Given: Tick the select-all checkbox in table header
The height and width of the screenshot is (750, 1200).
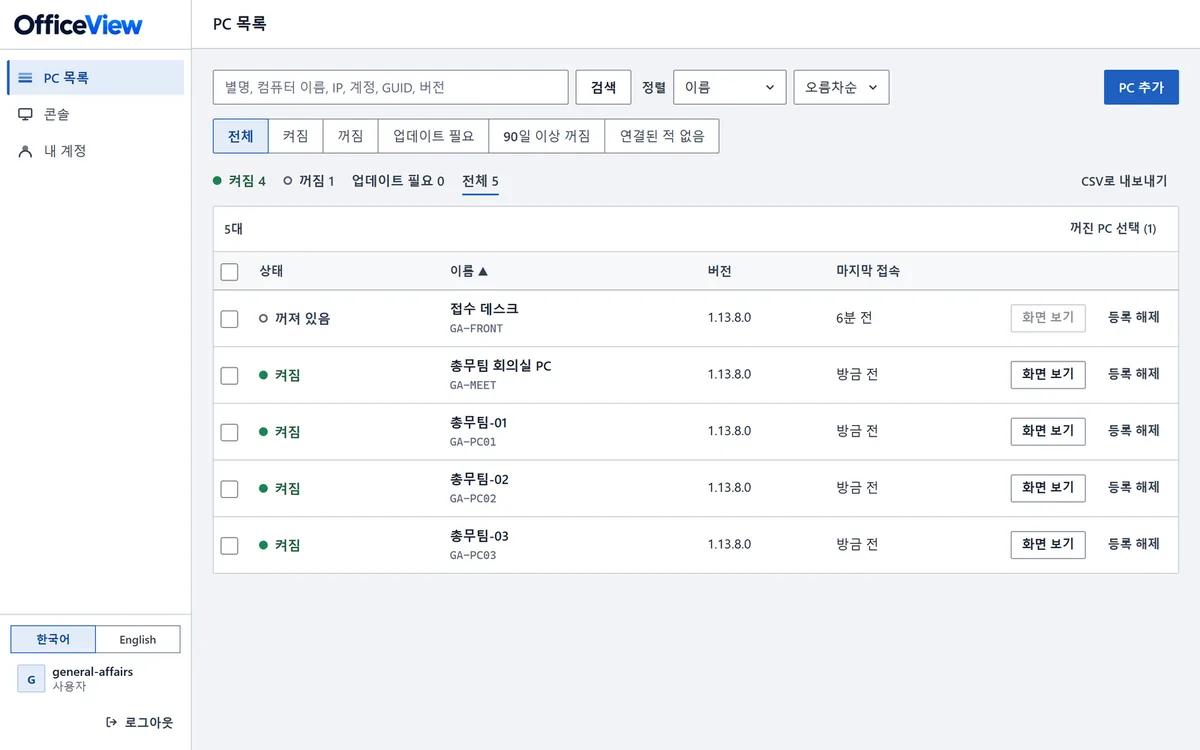Looking at the screenshot, I should pyautogui.click(x=230, y=272).
